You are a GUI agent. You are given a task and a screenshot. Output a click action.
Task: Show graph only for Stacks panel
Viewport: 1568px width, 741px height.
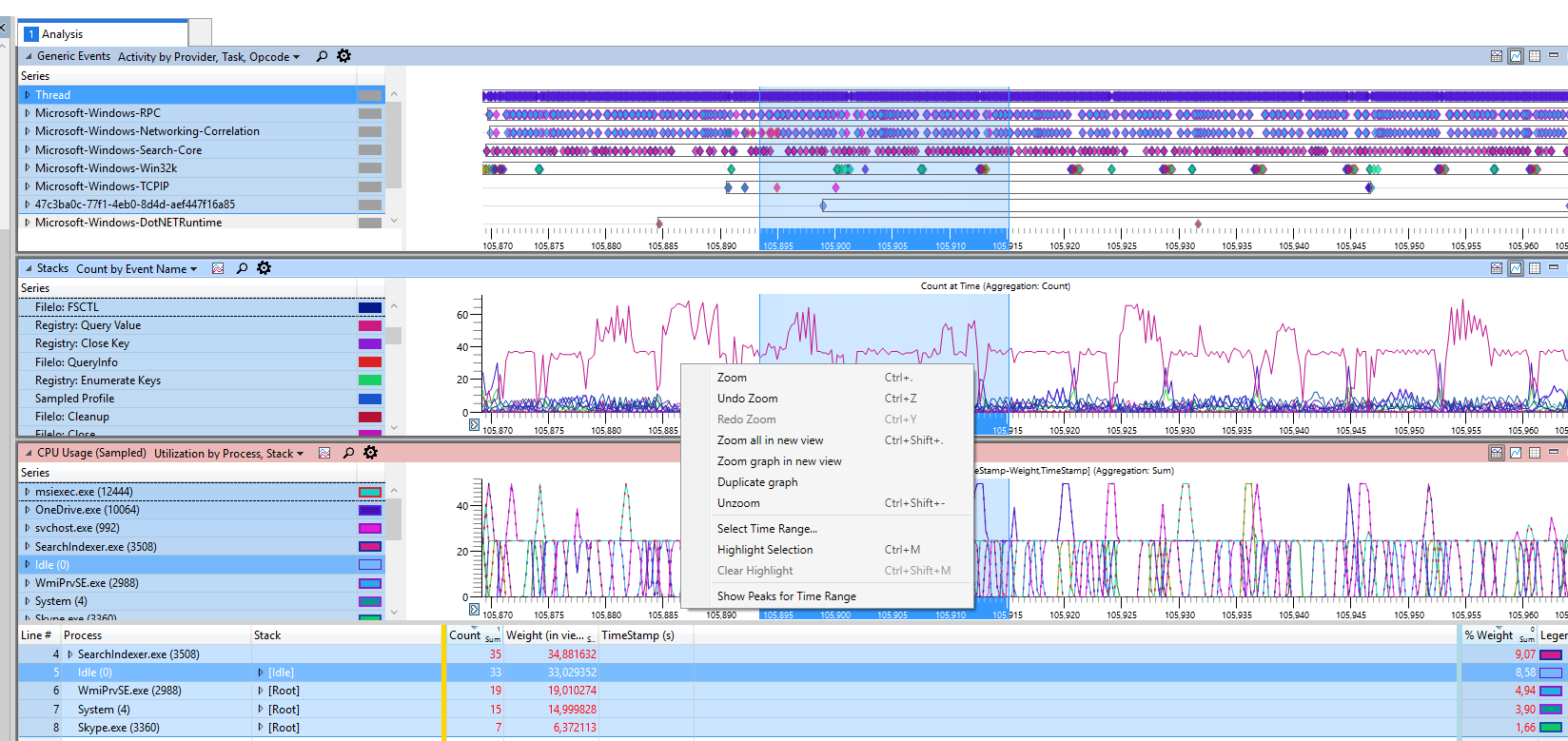1516,268
